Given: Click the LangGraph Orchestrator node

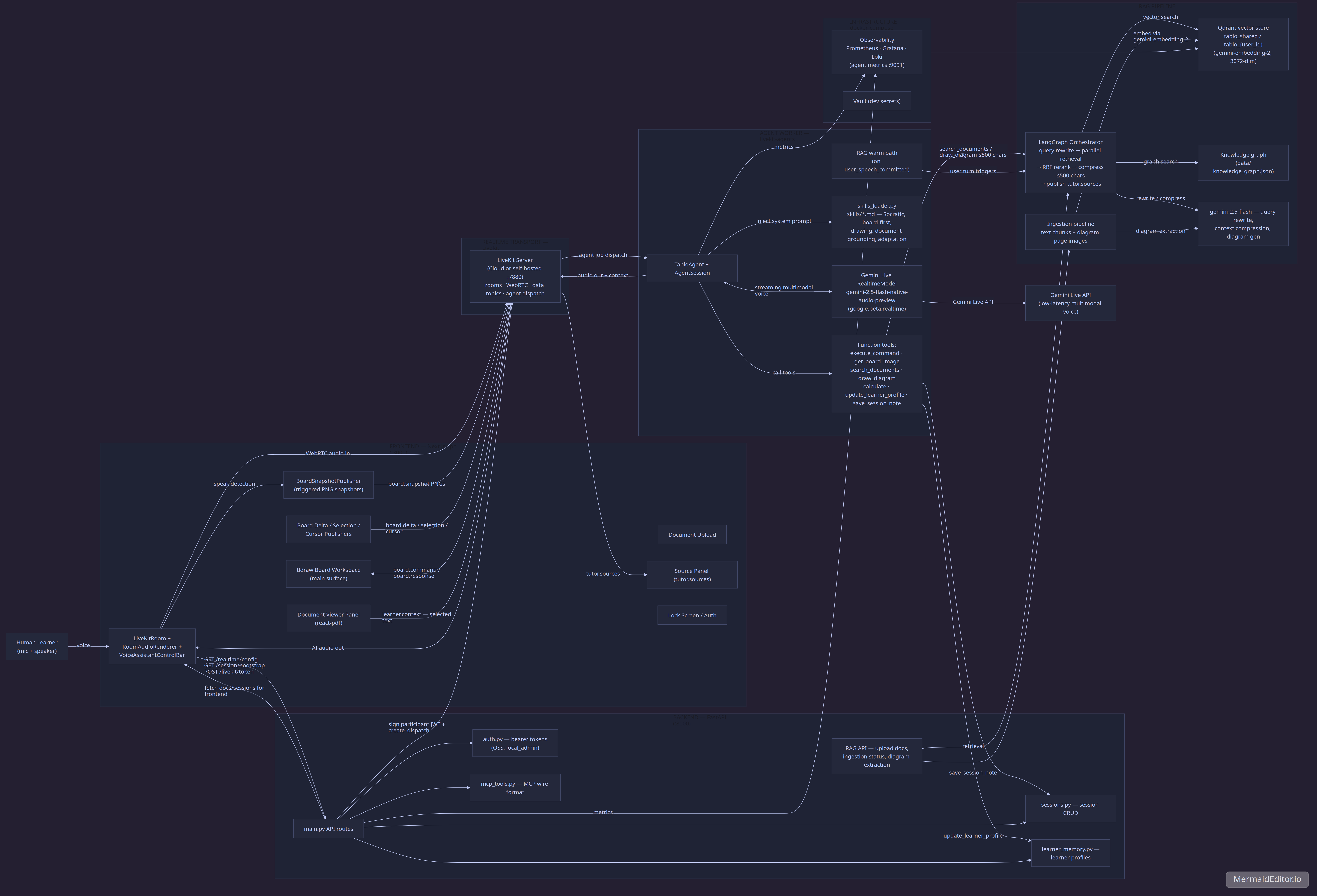Looking at the screenshot, I should click(x=1070, y=163).
